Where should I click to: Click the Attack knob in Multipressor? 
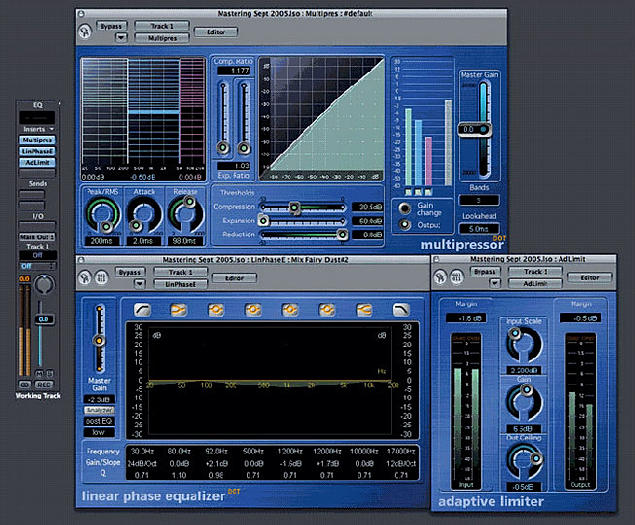click(144, 215)
